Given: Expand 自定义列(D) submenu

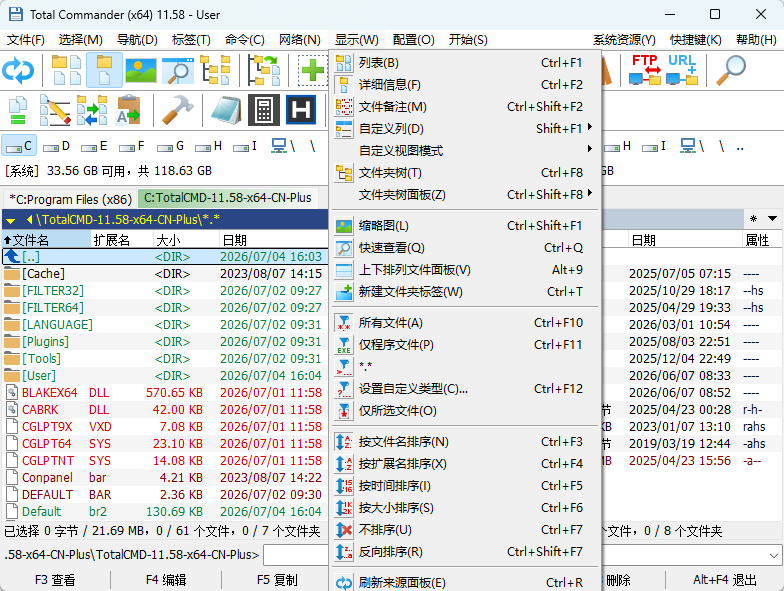Looking at the screenshot, I should pyautogui.click(x=465, y=128).
